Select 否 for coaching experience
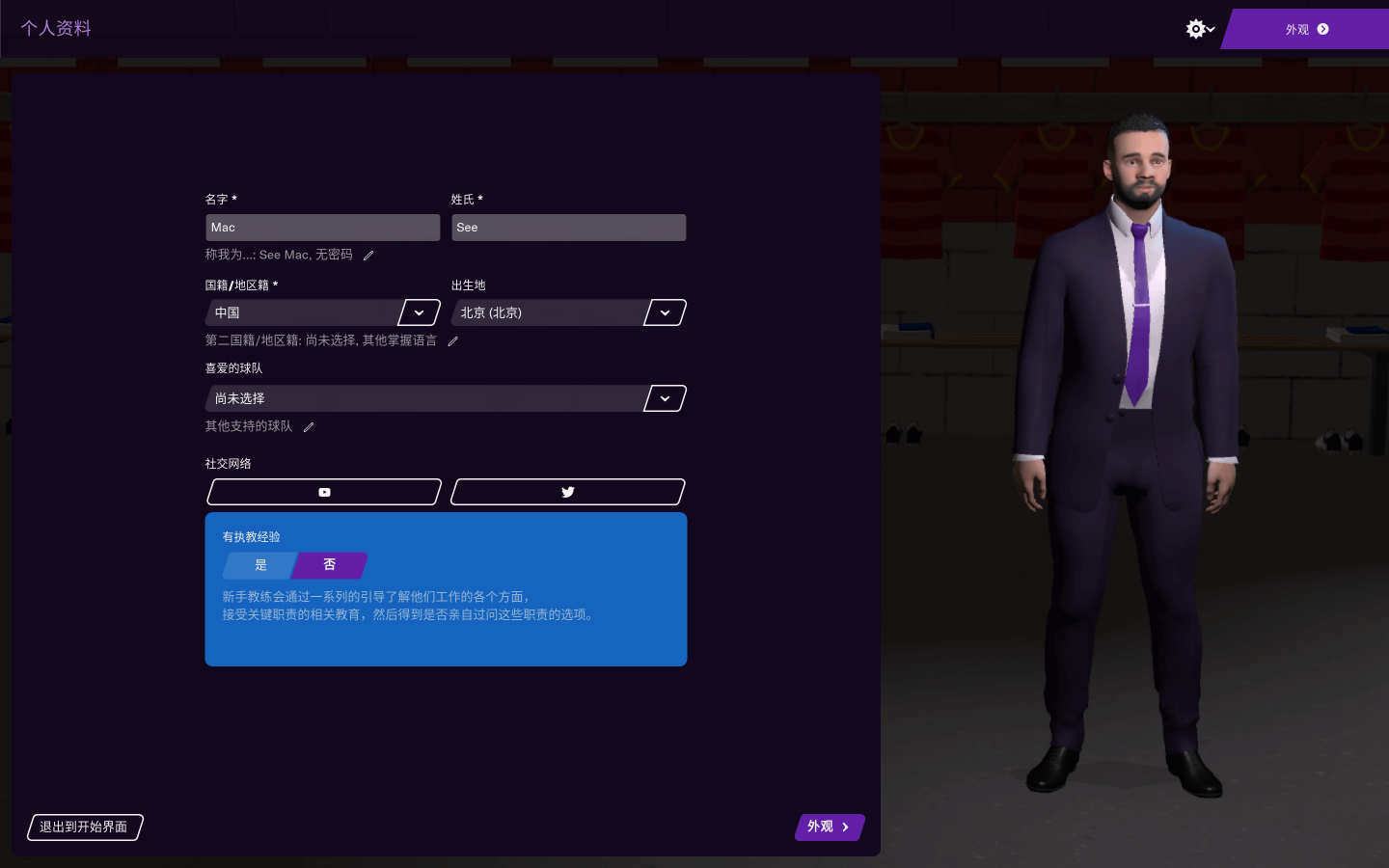The image size is (1389, 868). pos(330,565)
